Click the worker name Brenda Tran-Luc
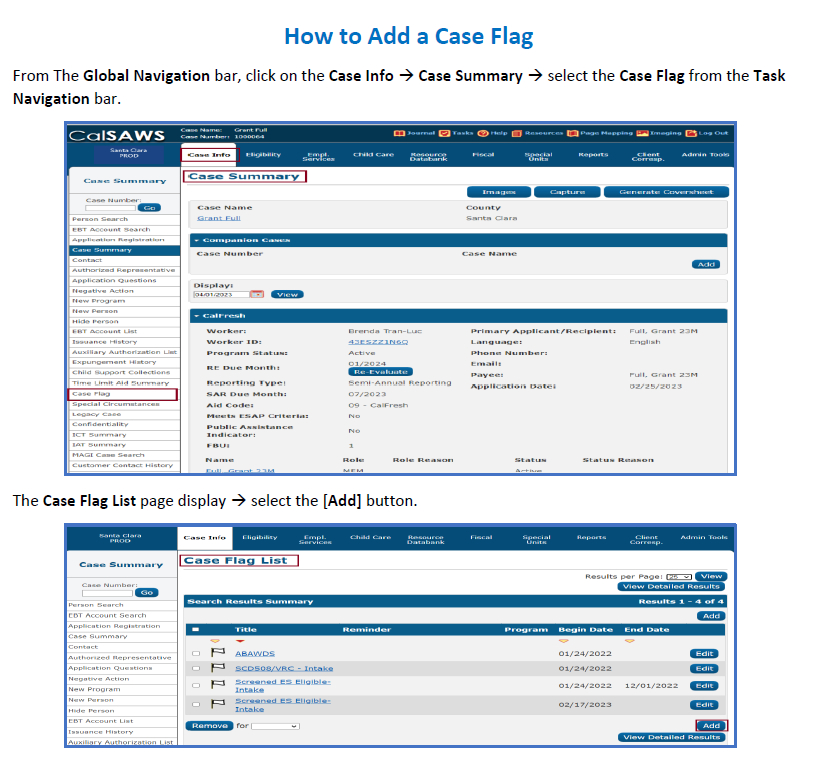This screenshot has height=759, width=840. [x=385, y=332]
